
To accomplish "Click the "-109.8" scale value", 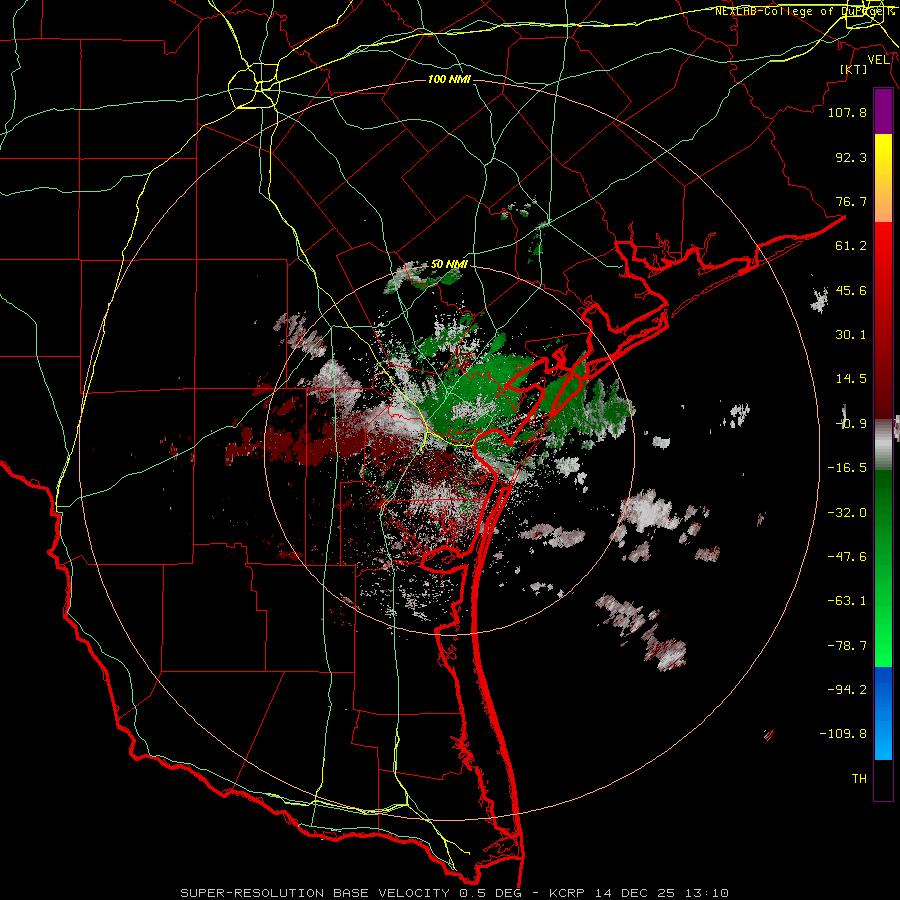I will pos(843,734).
